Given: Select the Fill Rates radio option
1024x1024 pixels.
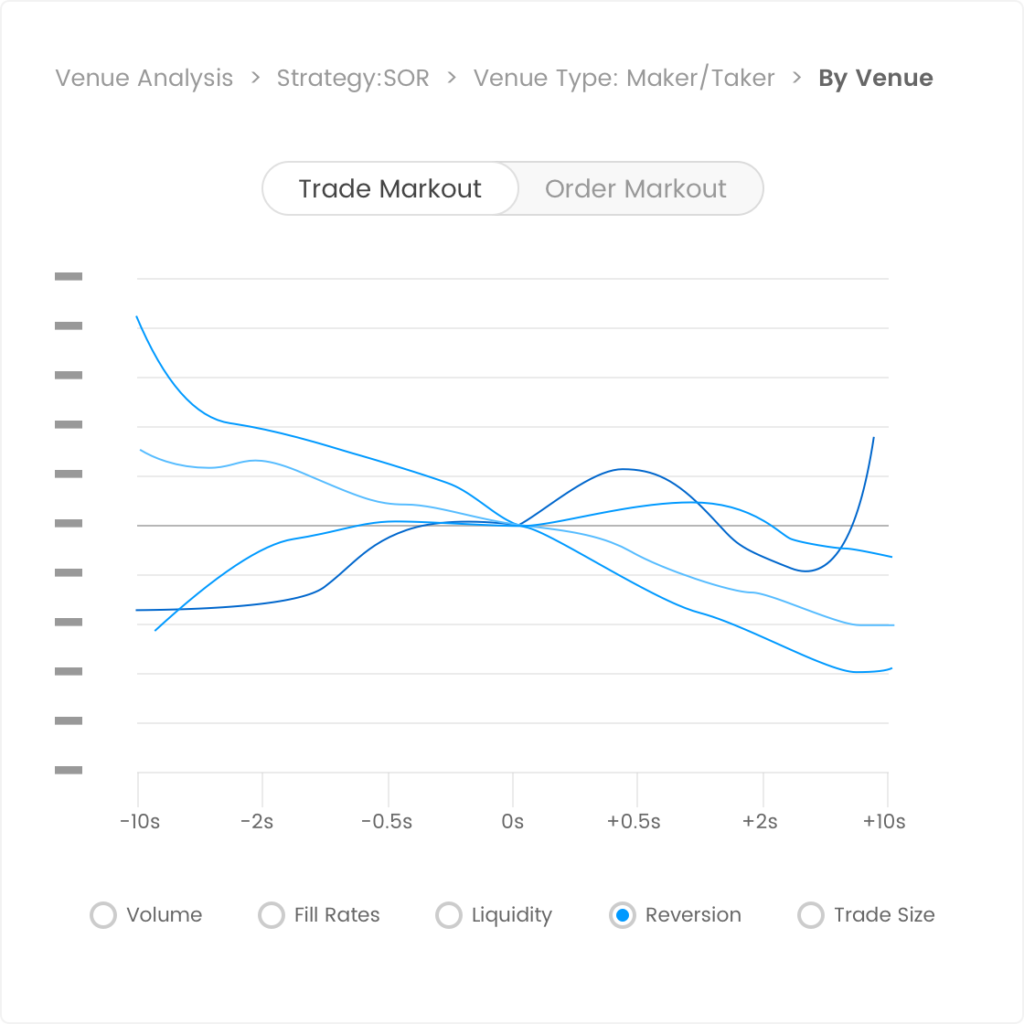Looking at the screenshot, I should 272,915.
